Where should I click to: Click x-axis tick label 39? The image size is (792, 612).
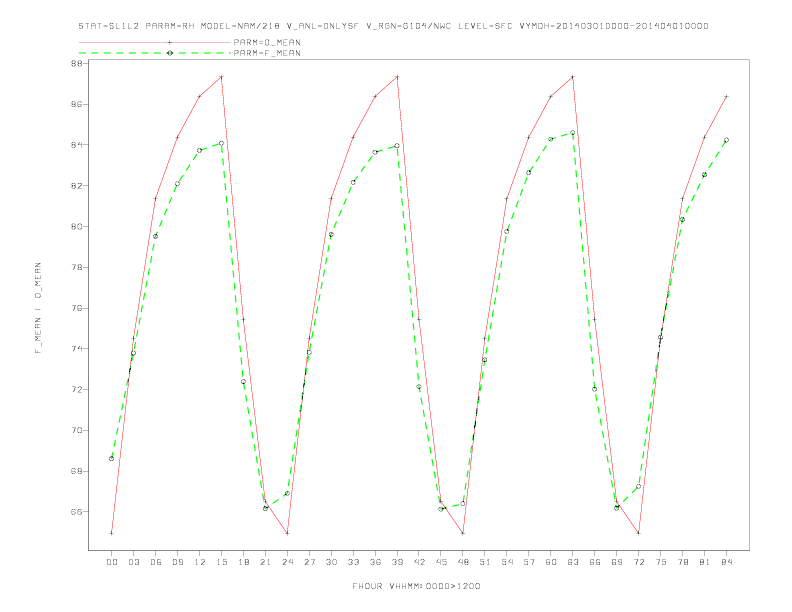tap(397, 562)
